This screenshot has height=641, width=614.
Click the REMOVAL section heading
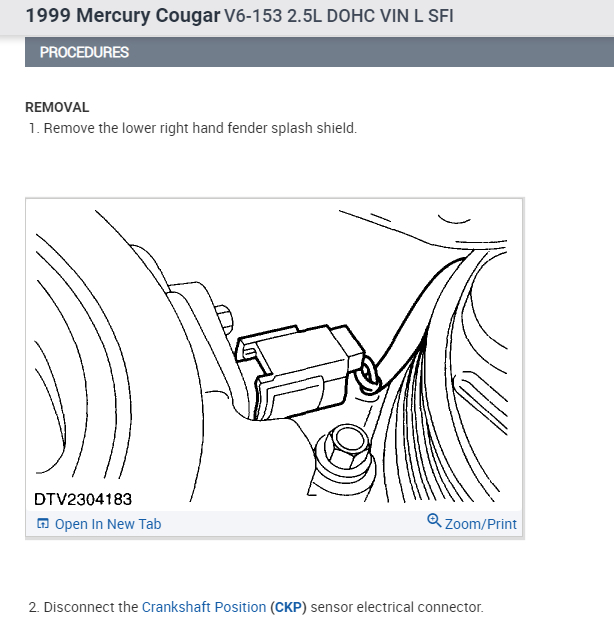(x=57, y=107)
